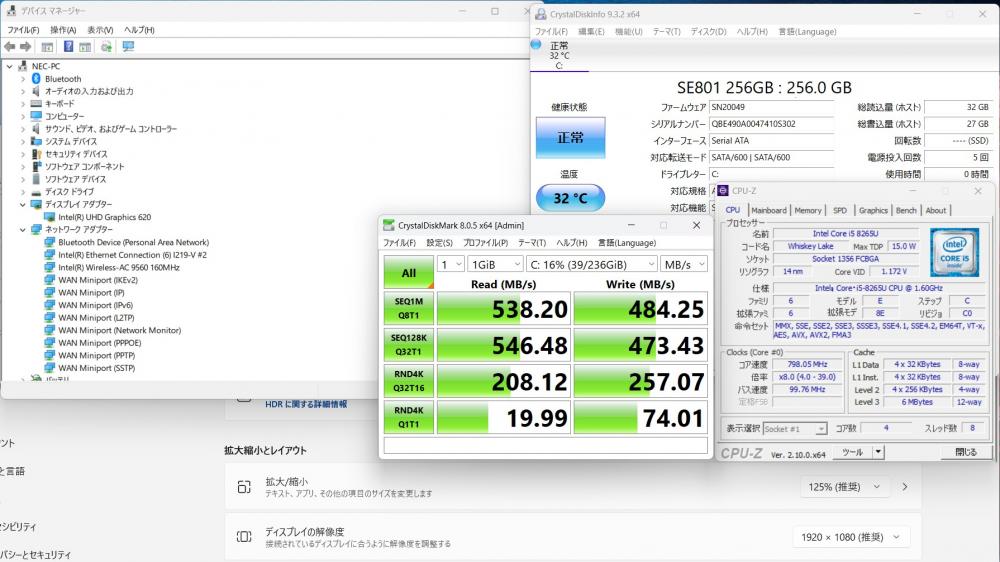Click the disk C: status orb in CrystalDiskInfo
The height and width of the screenshot is (562, 1000).
pos(536,45)
